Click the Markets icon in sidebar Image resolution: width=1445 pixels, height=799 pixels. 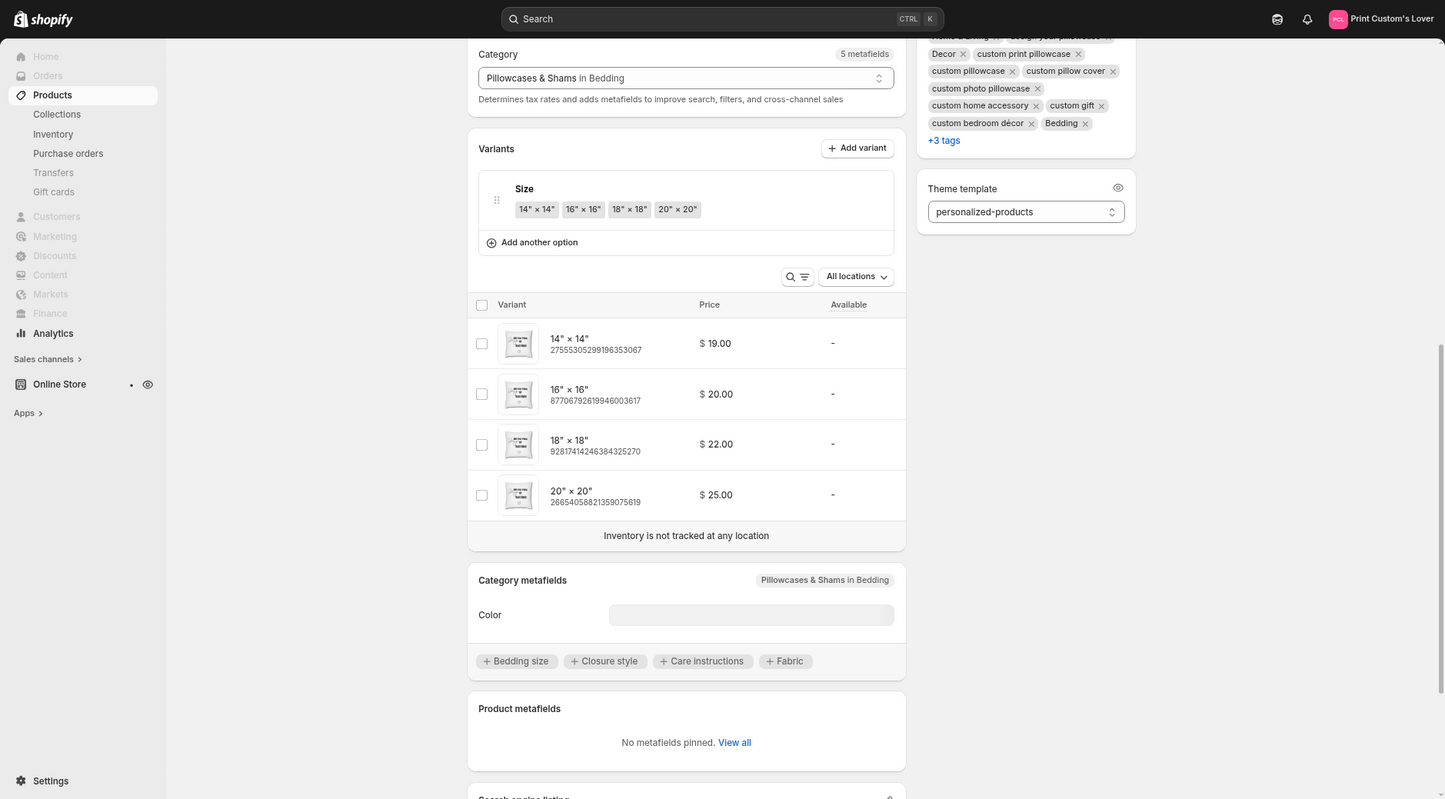[x=21, y=295]
